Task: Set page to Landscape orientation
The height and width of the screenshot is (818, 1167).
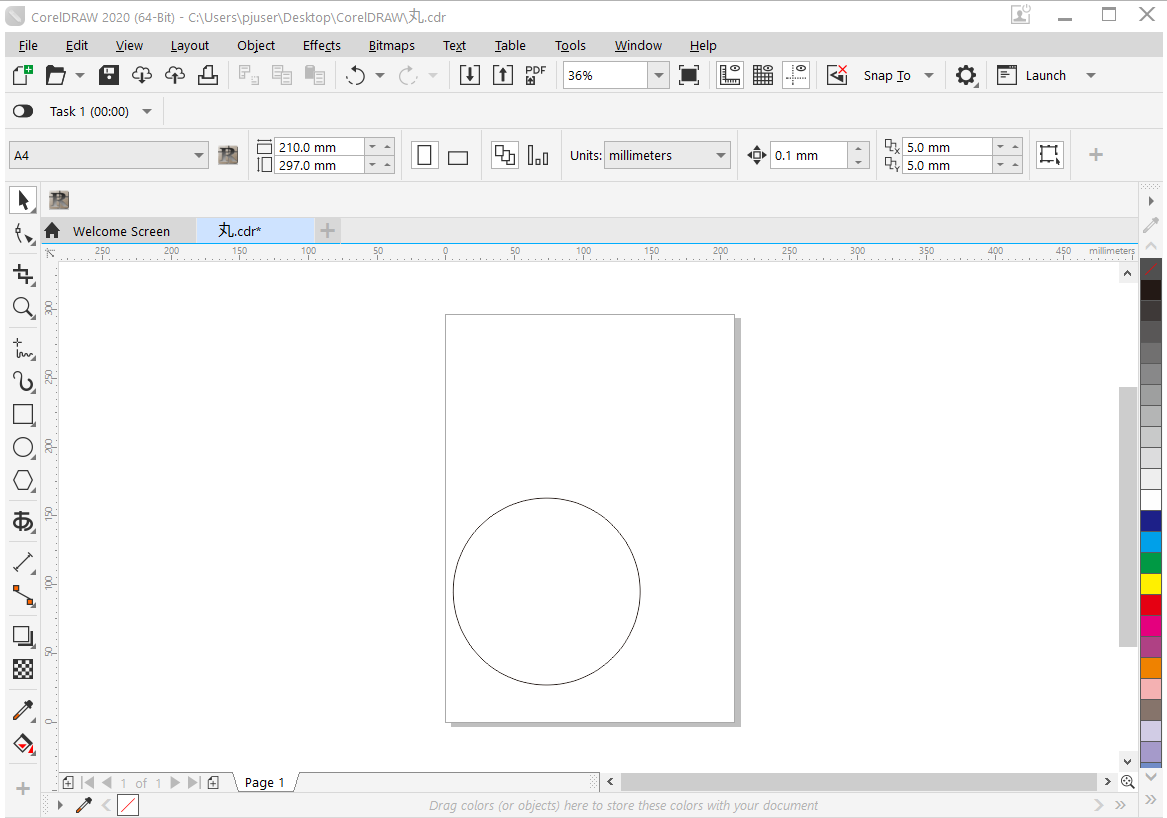Action: tap(458, 156)
